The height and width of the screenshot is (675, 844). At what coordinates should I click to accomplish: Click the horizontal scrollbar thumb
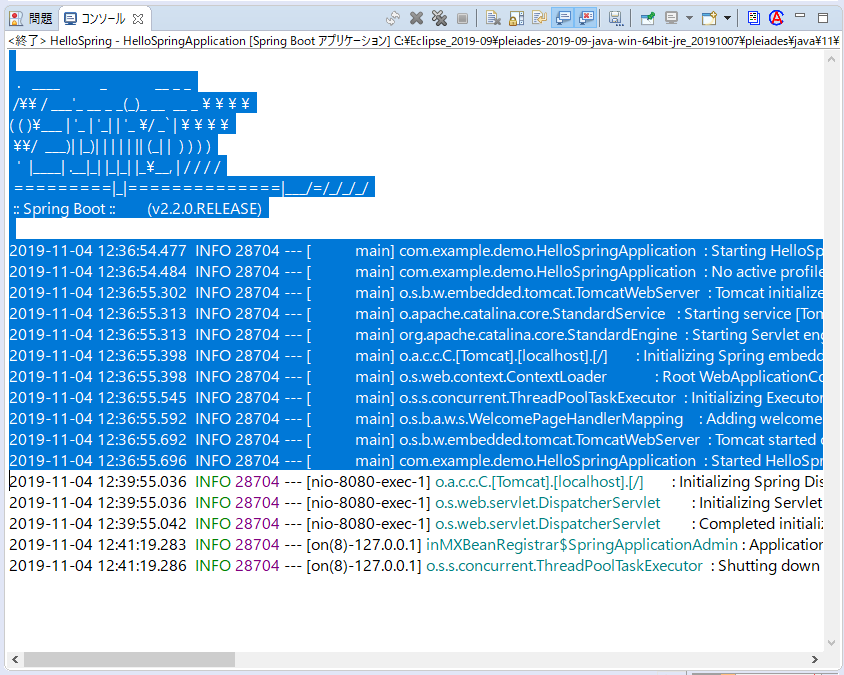(129, 659)
